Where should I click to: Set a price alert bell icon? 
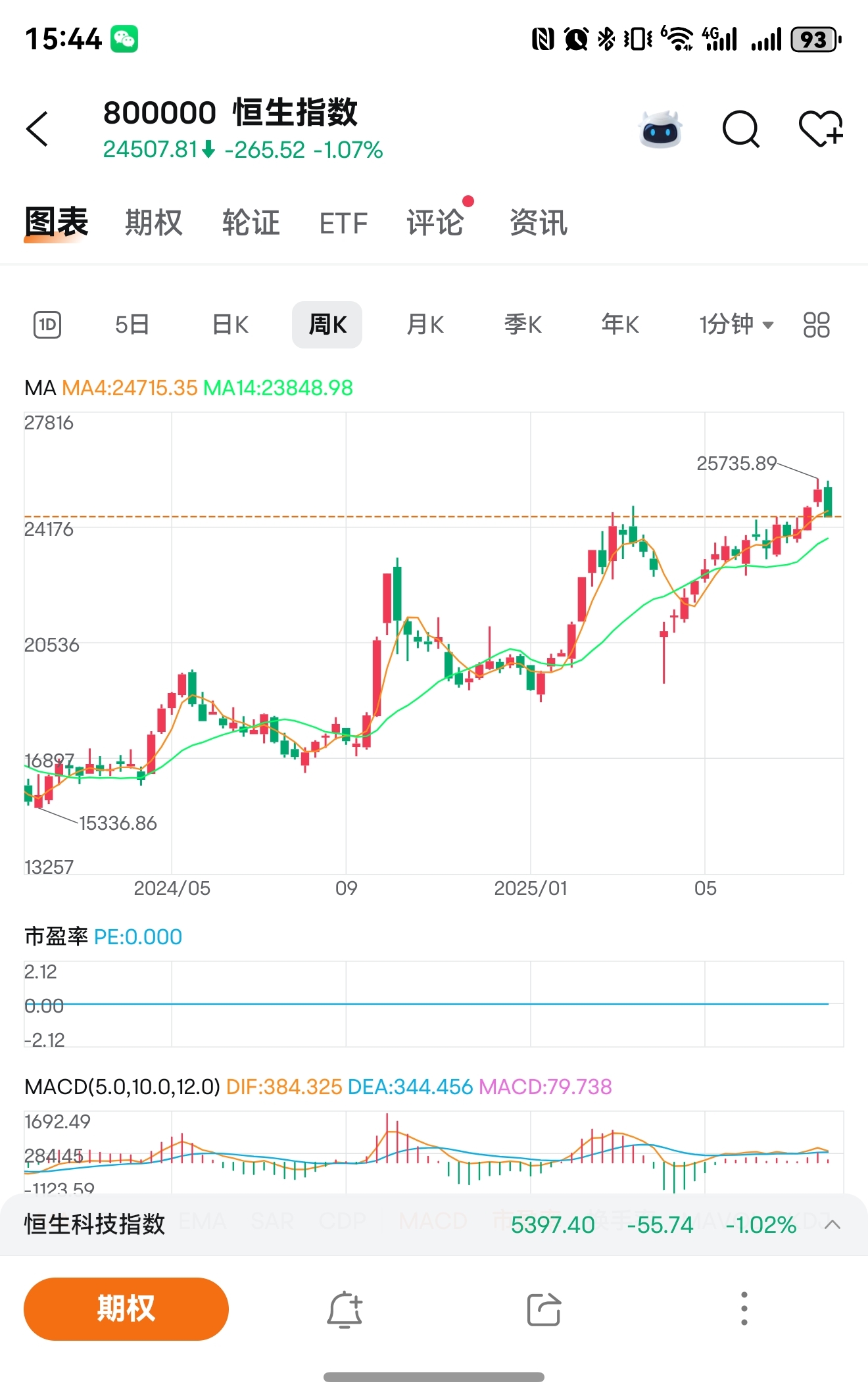coord(345,1309)
